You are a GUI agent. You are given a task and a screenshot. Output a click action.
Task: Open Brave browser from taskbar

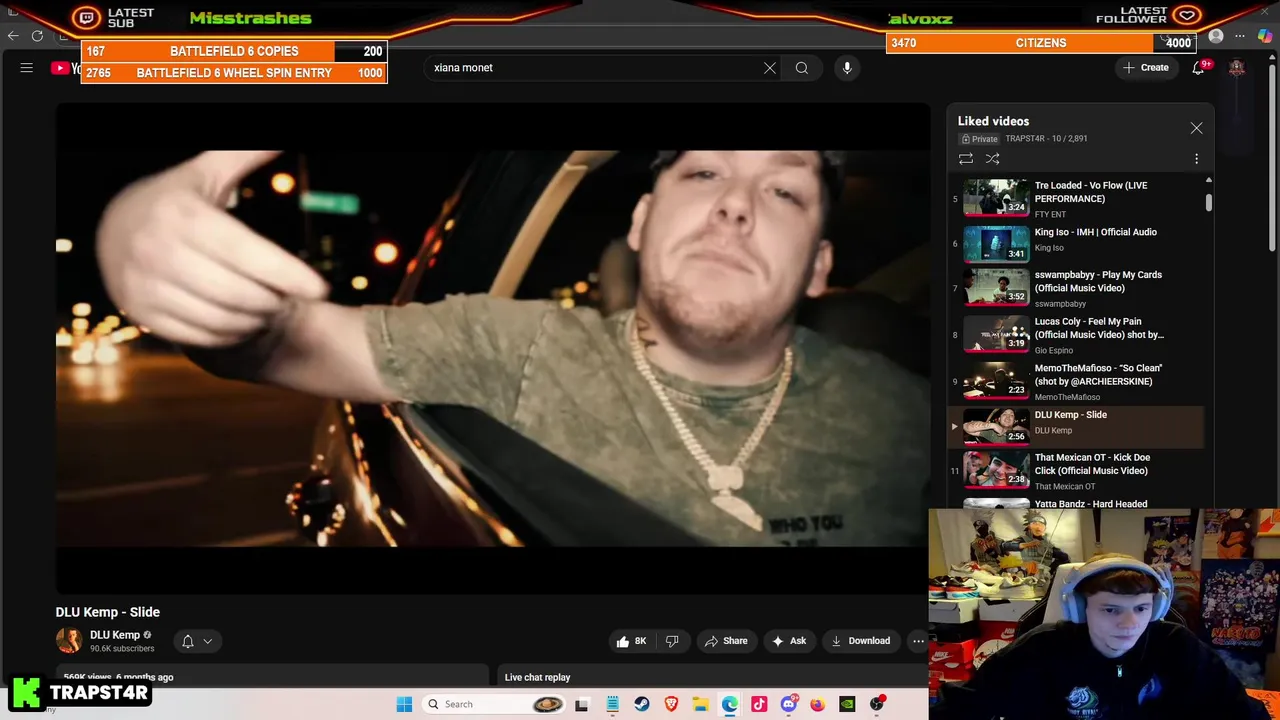coord(671,704)
